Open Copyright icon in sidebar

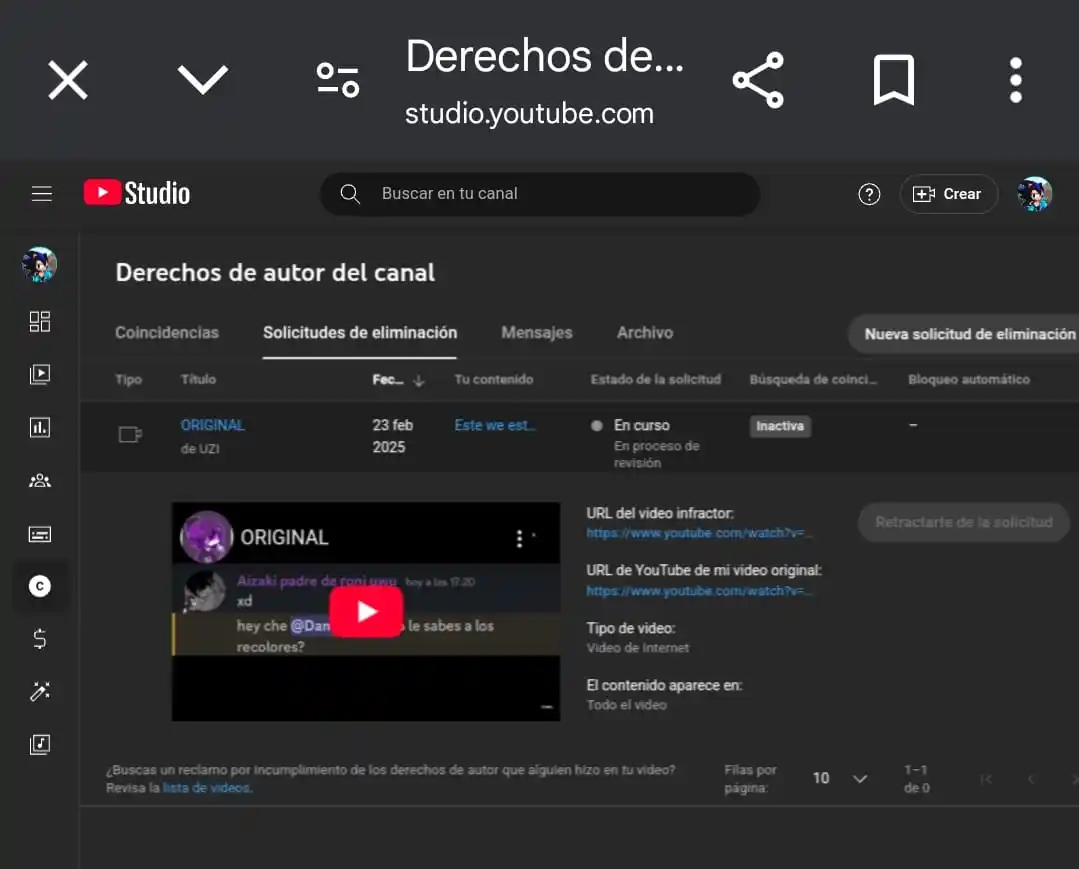point(40,586)
